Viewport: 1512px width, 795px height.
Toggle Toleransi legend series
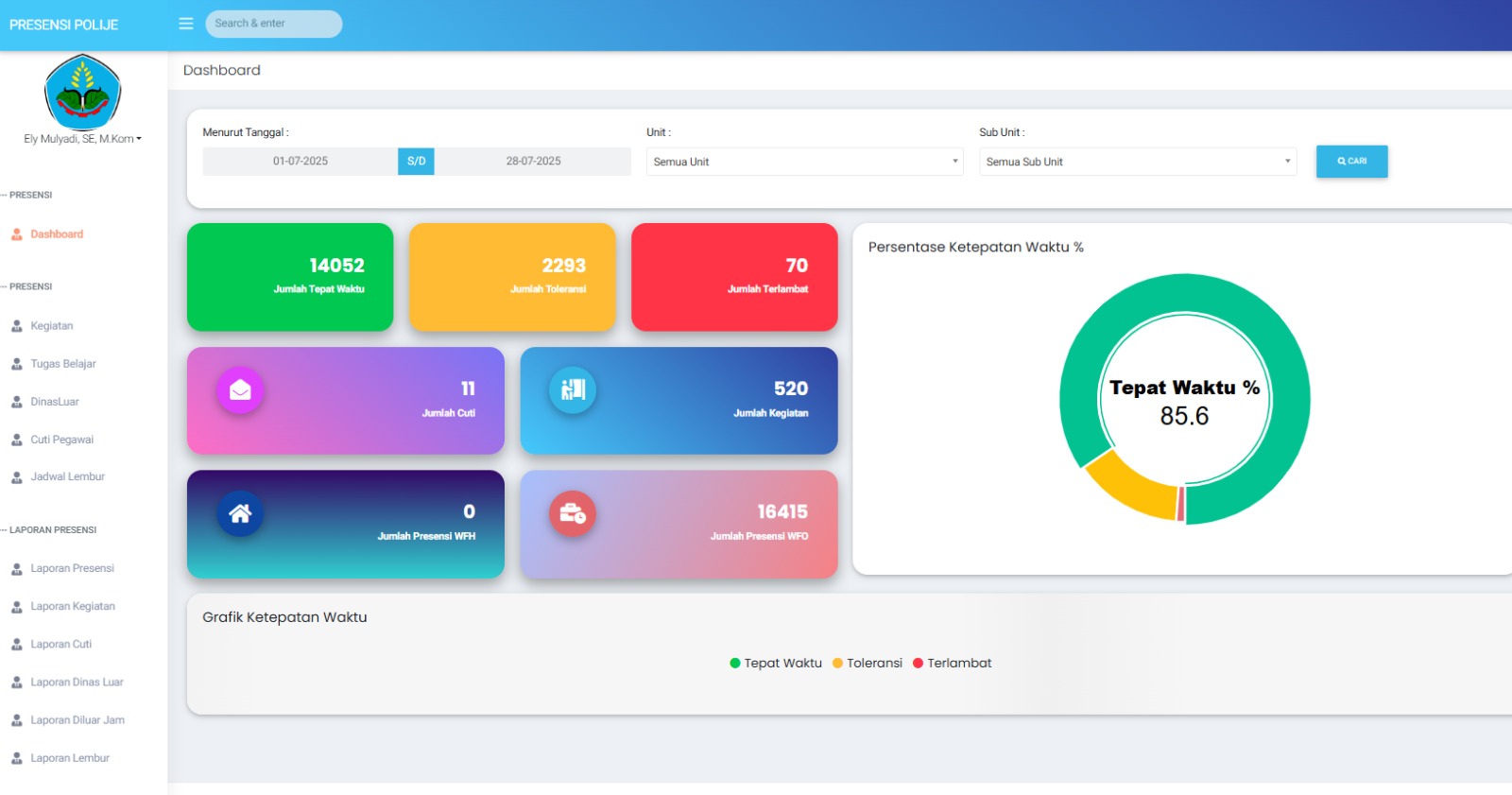pos(868,664)
